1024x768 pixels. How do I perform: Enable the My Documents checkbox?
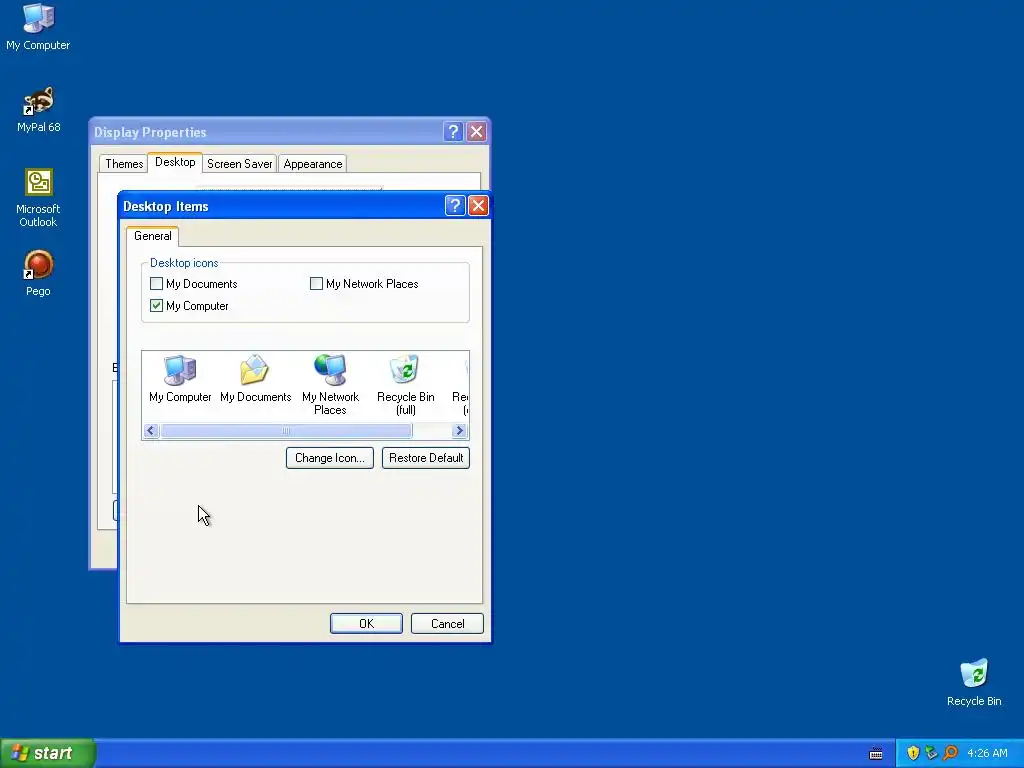(x=156, y=283)
